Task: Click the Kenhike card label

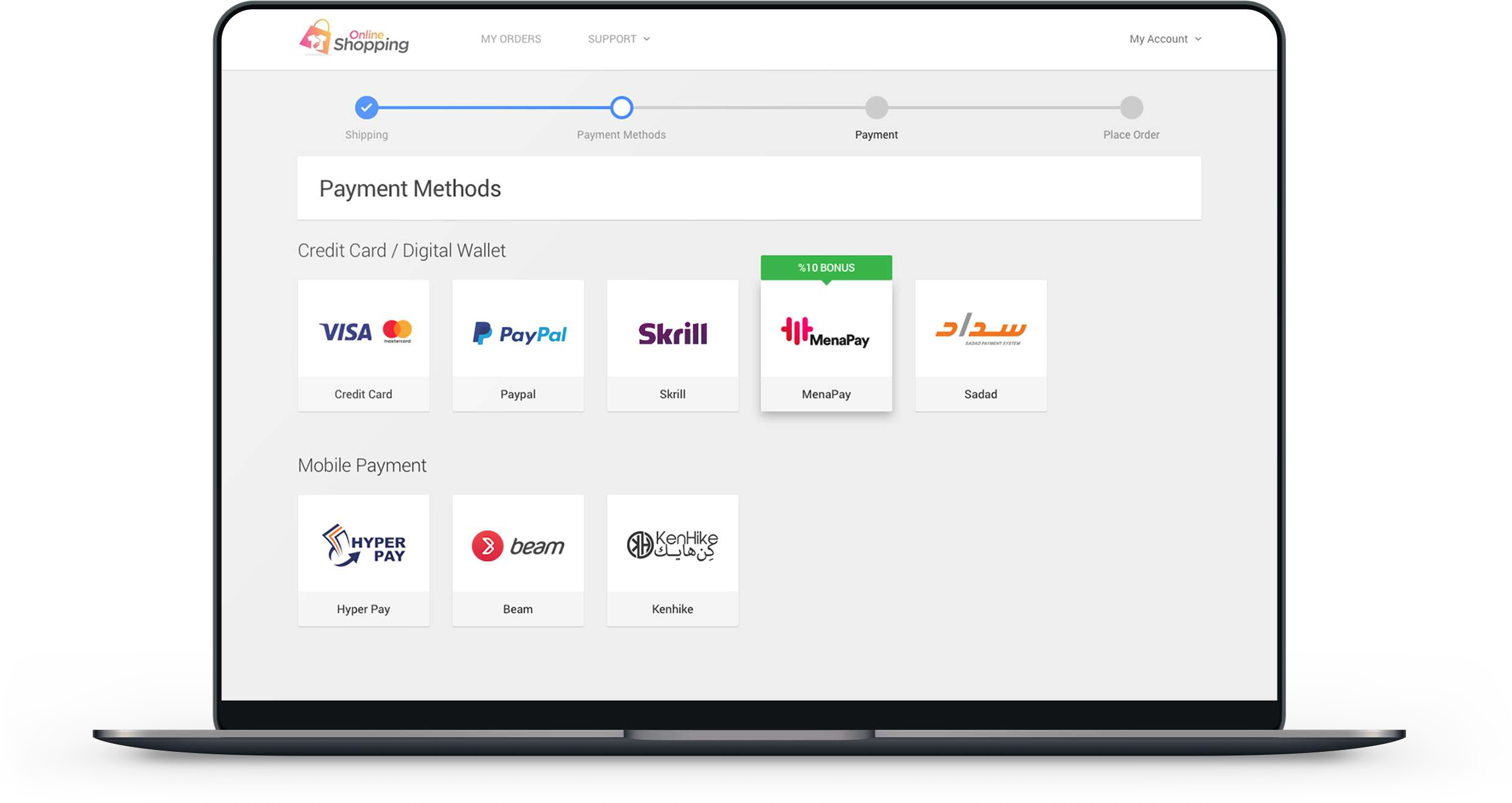Action: [673, 609]
